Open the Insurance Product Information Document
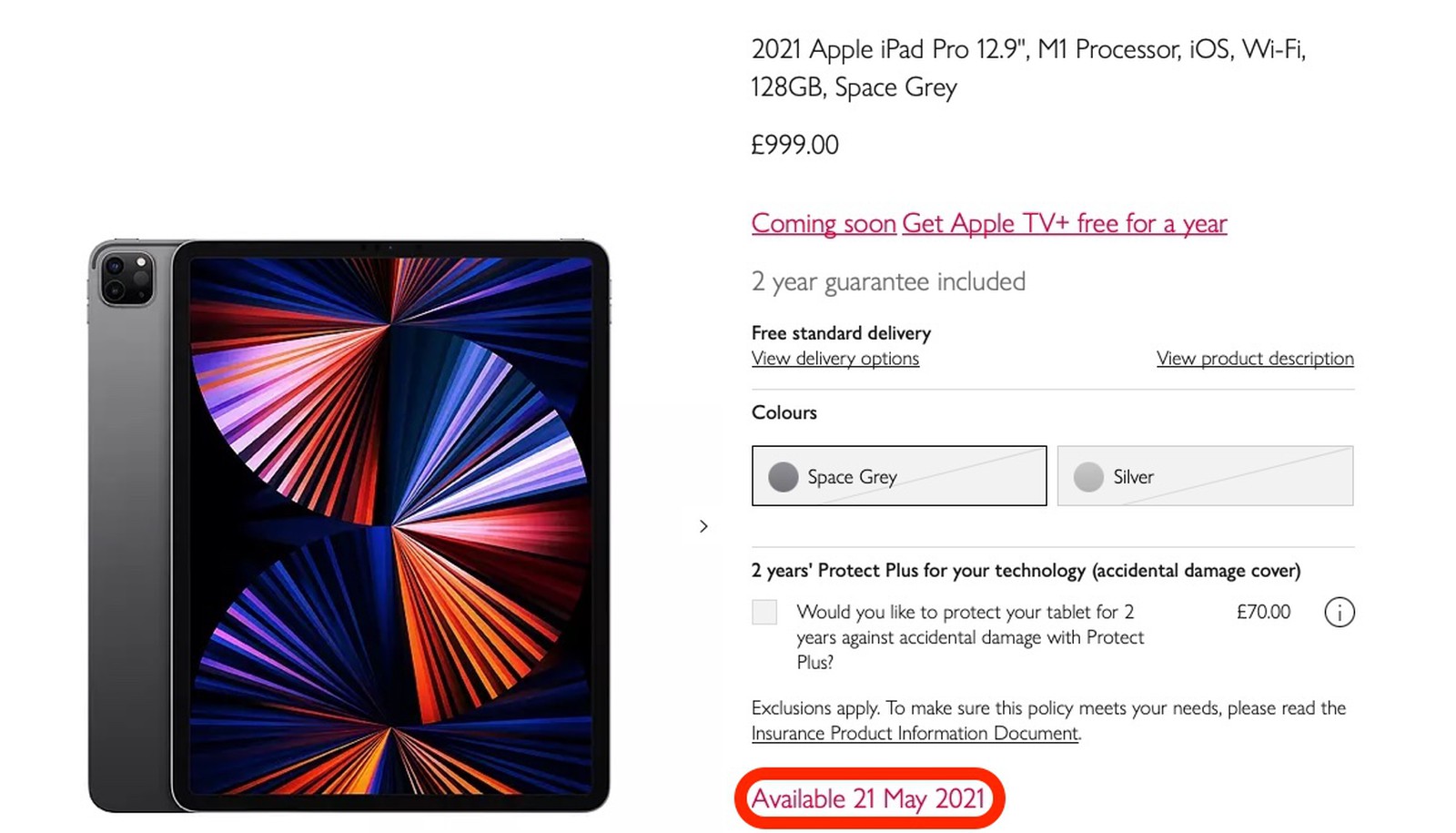The height and width of the screenshot is (833, 1456). click(915, 734)
